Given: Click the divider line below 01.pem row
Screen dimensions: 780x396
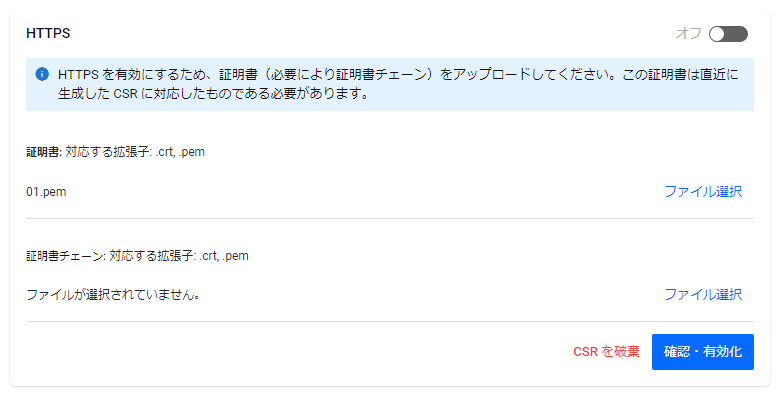Looking at the screenshot, I should (x=390, y=218).
